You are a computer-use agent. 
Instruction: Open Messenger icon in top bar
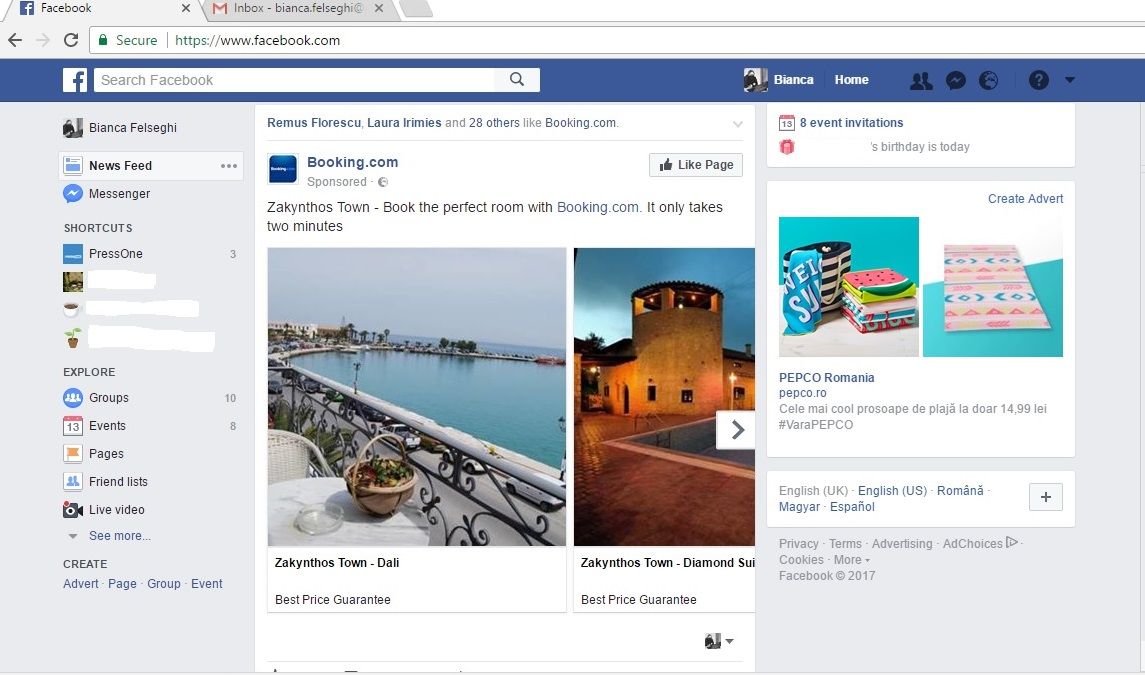click(955, 80)
